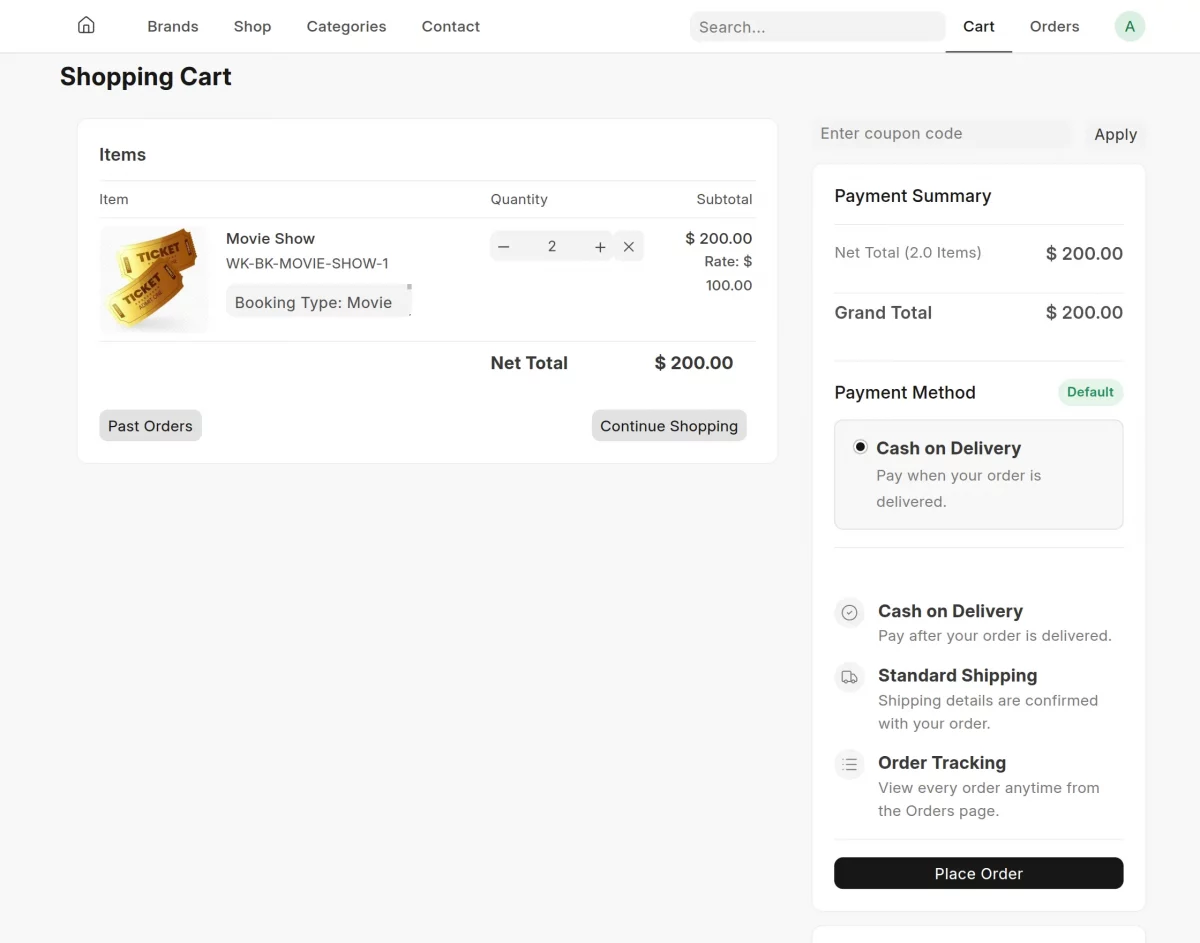Click the Payment Summary heading
Image resolution: width=1200 pixels, height=943 pixels.
(x=913, y=196)
